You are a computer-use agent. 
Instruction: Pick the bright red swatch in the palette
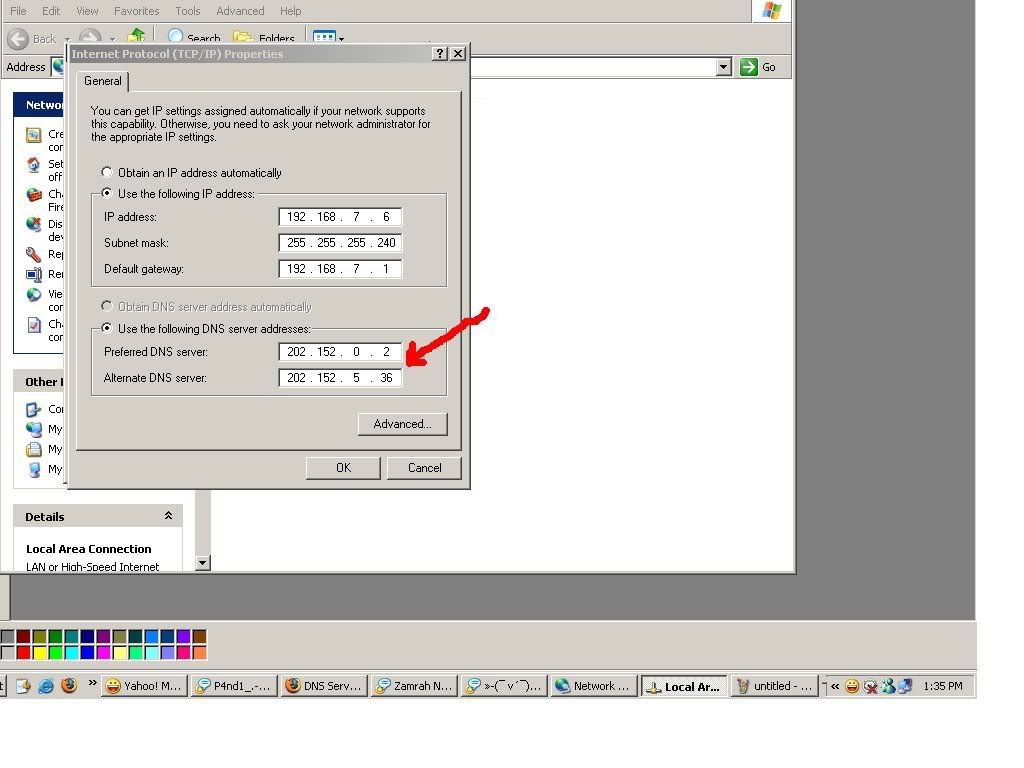(x=24, y=652)
